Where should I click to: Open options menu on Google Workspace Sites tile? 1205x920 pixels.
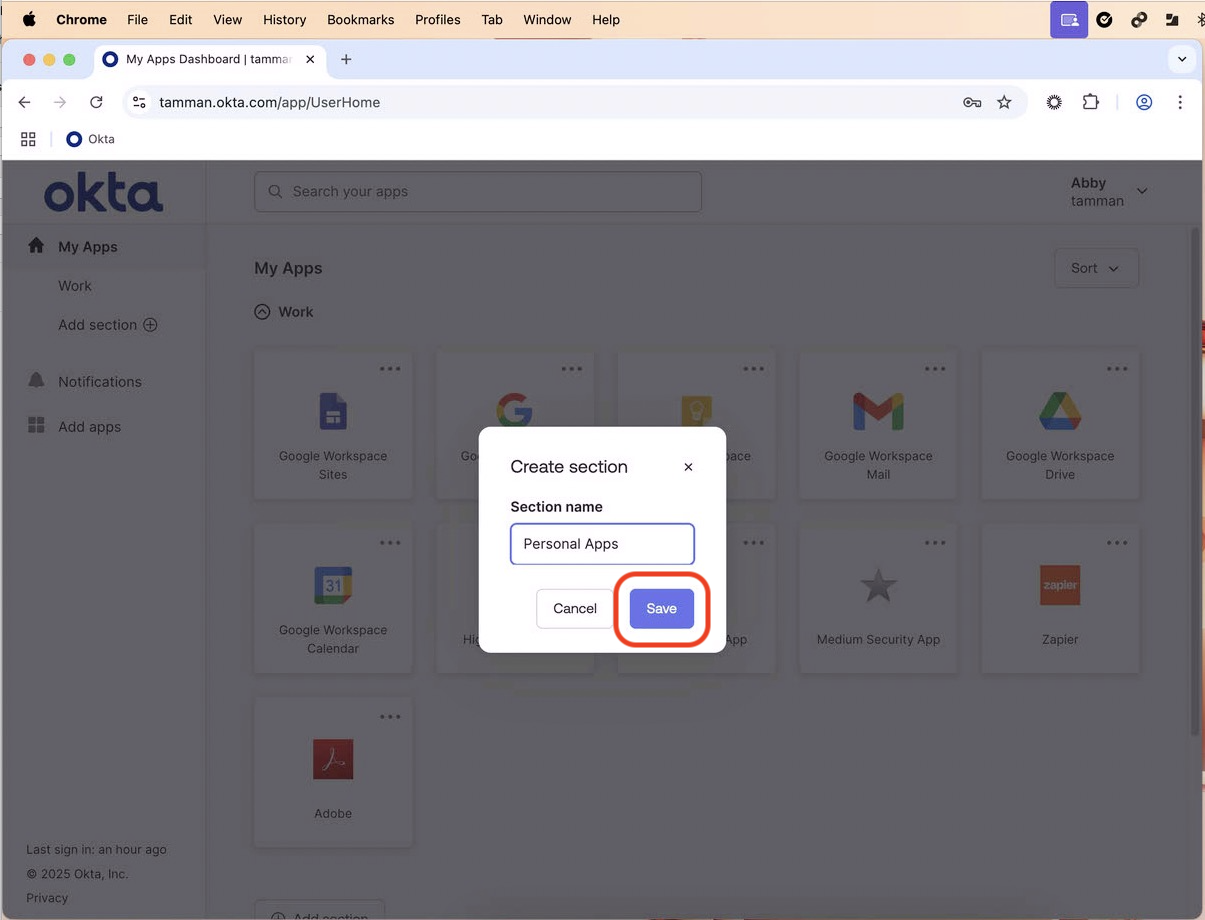[390, 369]
